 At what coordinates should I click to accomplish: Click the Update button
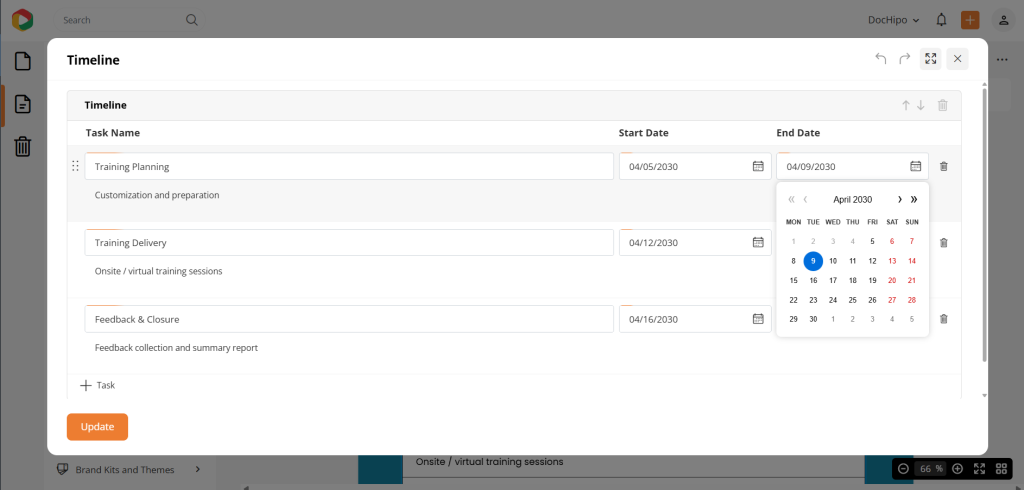[x=97, y=427]
